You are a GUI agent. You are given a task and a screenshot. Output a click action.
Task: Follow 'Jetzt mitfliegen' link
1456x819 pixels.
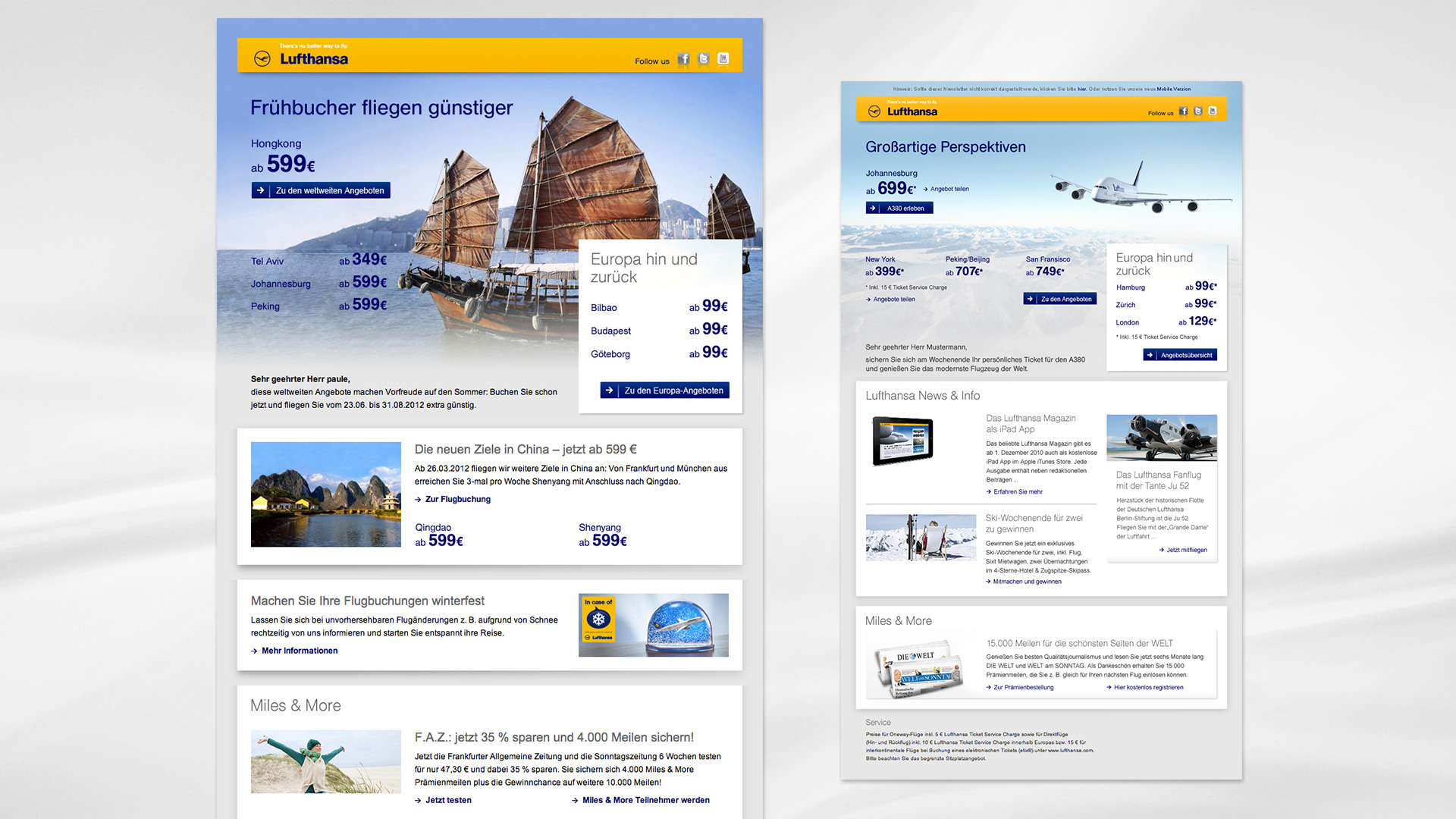click(x=1183, y=550)
